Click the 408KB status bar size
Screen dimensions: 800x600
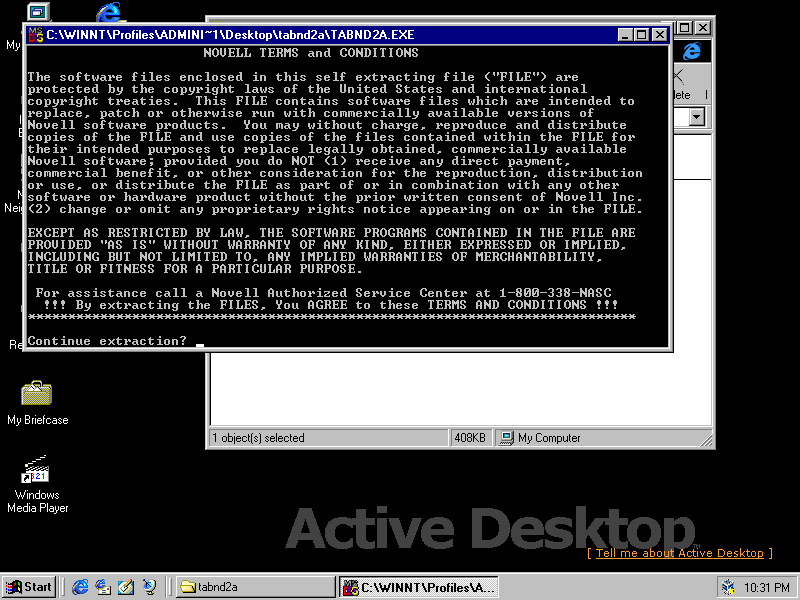point(470,438)
